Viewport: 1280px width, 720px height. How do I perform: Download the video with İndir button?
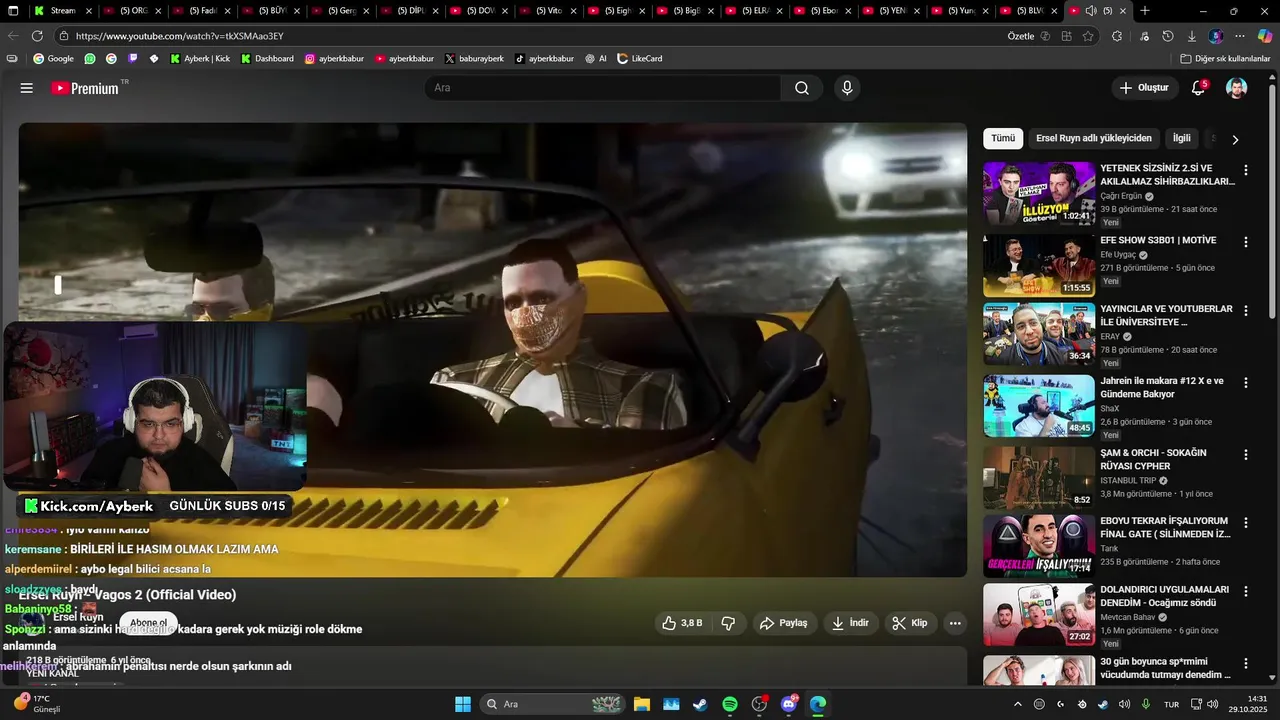click(850, 623)
